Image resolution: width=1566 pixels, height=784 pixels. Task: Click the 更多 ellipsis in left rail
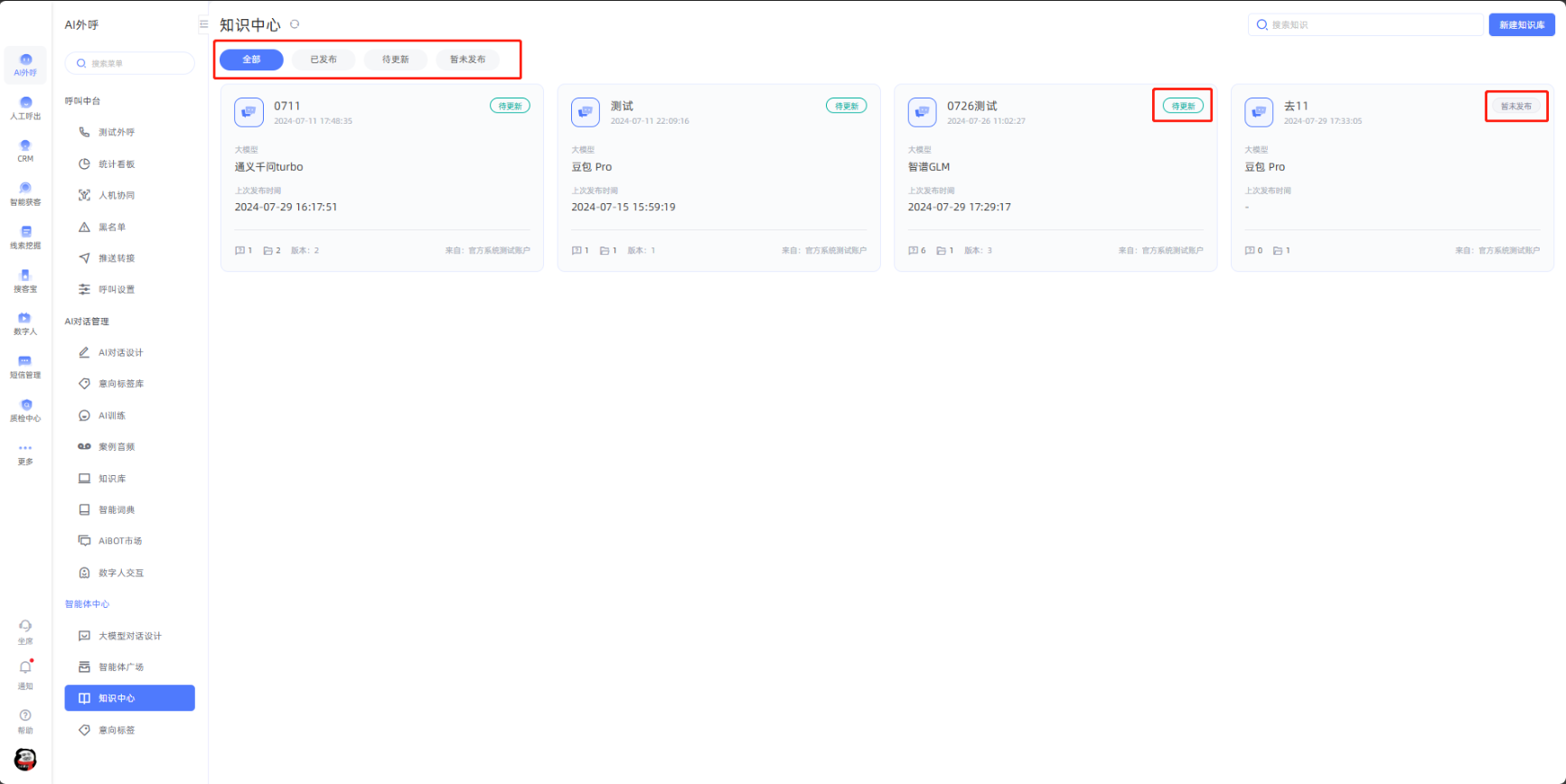pos(25,452)
